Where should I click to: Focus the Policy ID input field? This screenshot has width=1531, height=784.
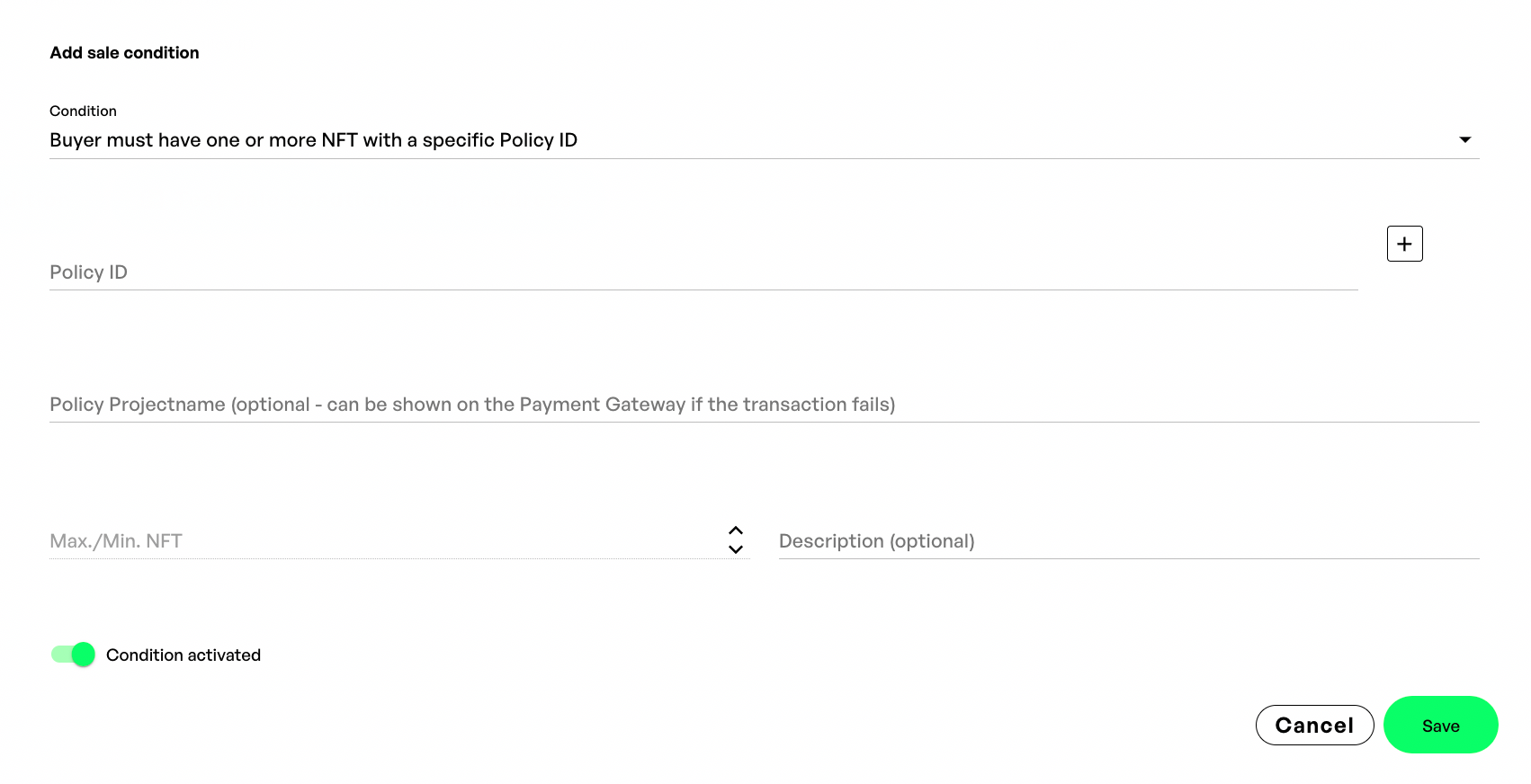coord(702,272)
